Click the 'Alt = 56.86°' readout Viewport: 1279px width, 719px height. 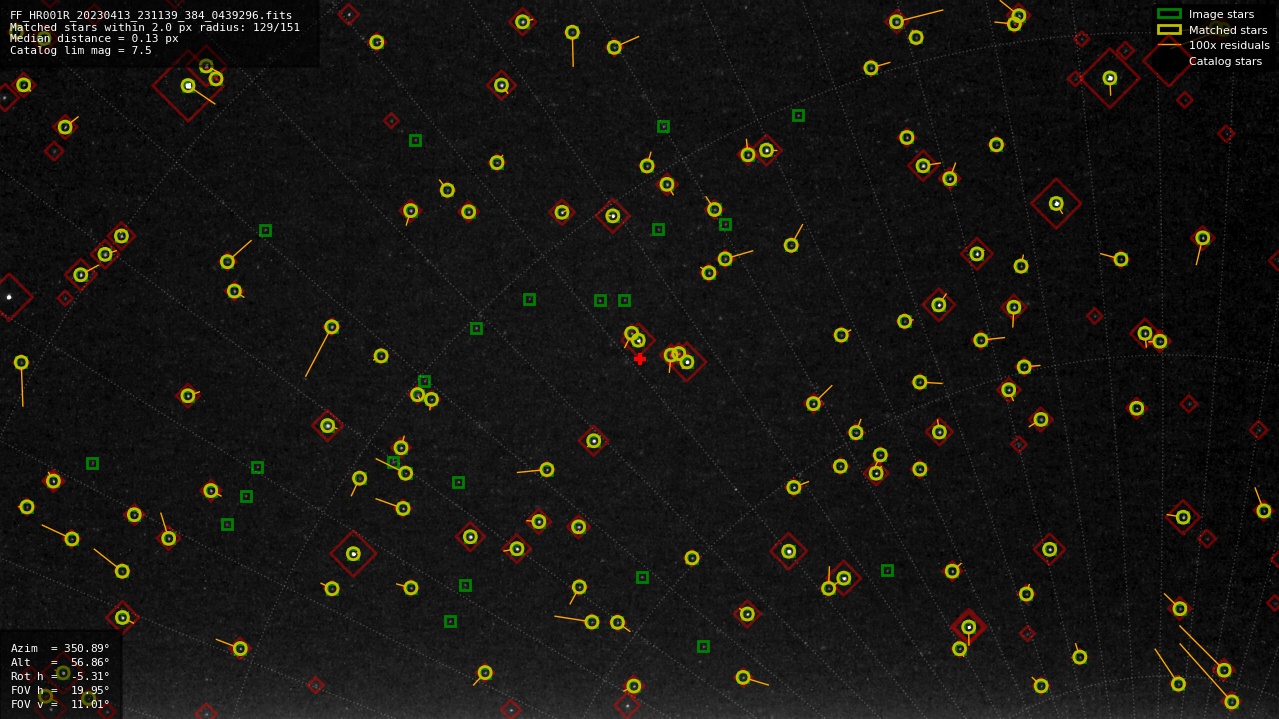click(x=60, y=662)
